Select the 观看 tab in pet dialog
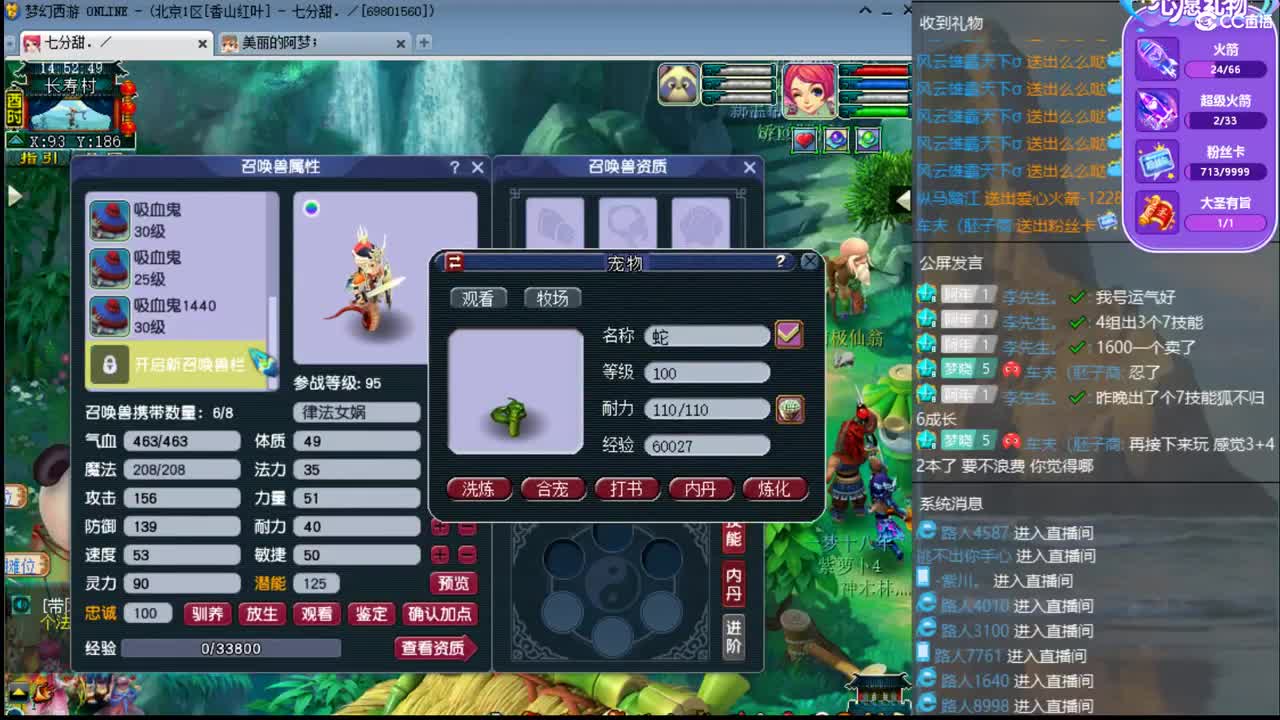Screen dimensions: 1280x720 pos(478,298)
